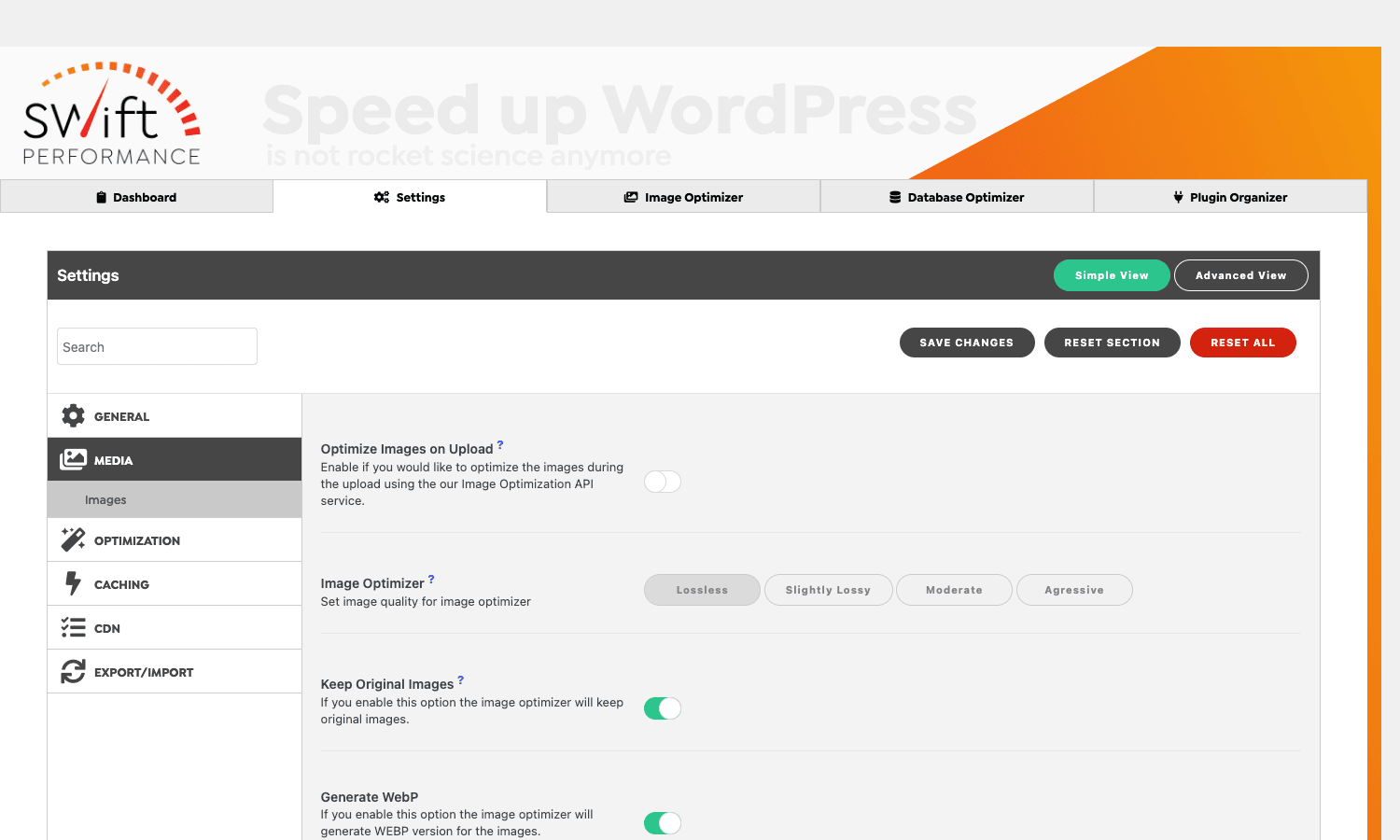Screen dimensions: 1400x840
Task: Click the Keep Original Images label
Action: pos(387,684)
